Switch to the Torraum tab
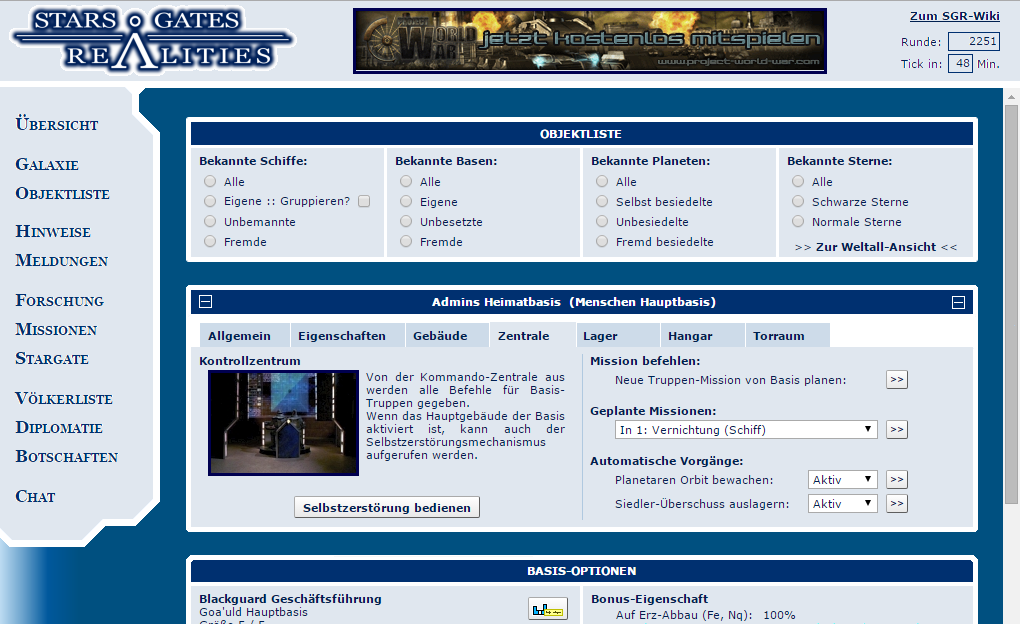Screen dimensions: 1020x624 pyautogui.click(x=787, y=336)
